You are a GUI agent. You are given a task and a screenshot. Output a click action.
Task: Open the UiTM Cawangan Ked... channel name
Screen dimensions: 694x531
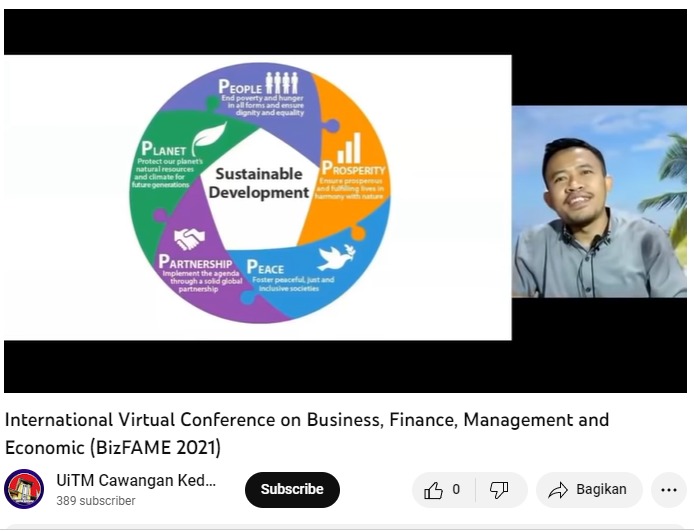136,481
